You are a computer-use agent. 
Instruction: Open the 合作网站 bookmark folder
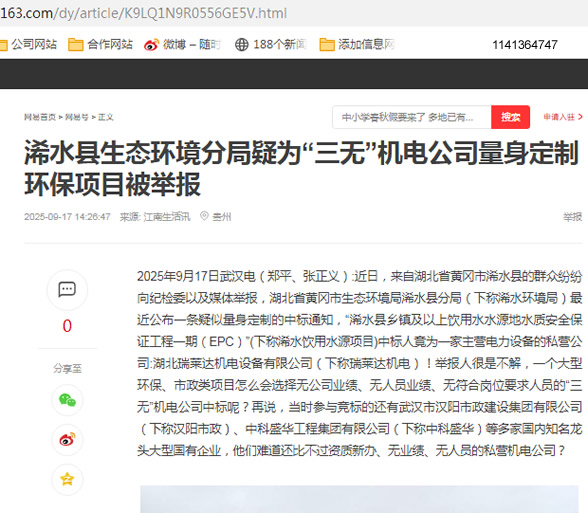[x=100, y=45]
